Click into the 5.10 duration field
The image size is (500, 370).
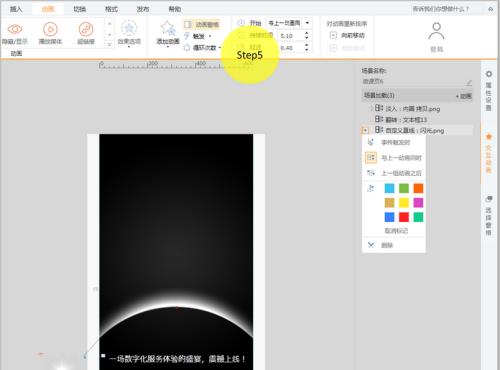pyautogui.click(x=291, y=35)
